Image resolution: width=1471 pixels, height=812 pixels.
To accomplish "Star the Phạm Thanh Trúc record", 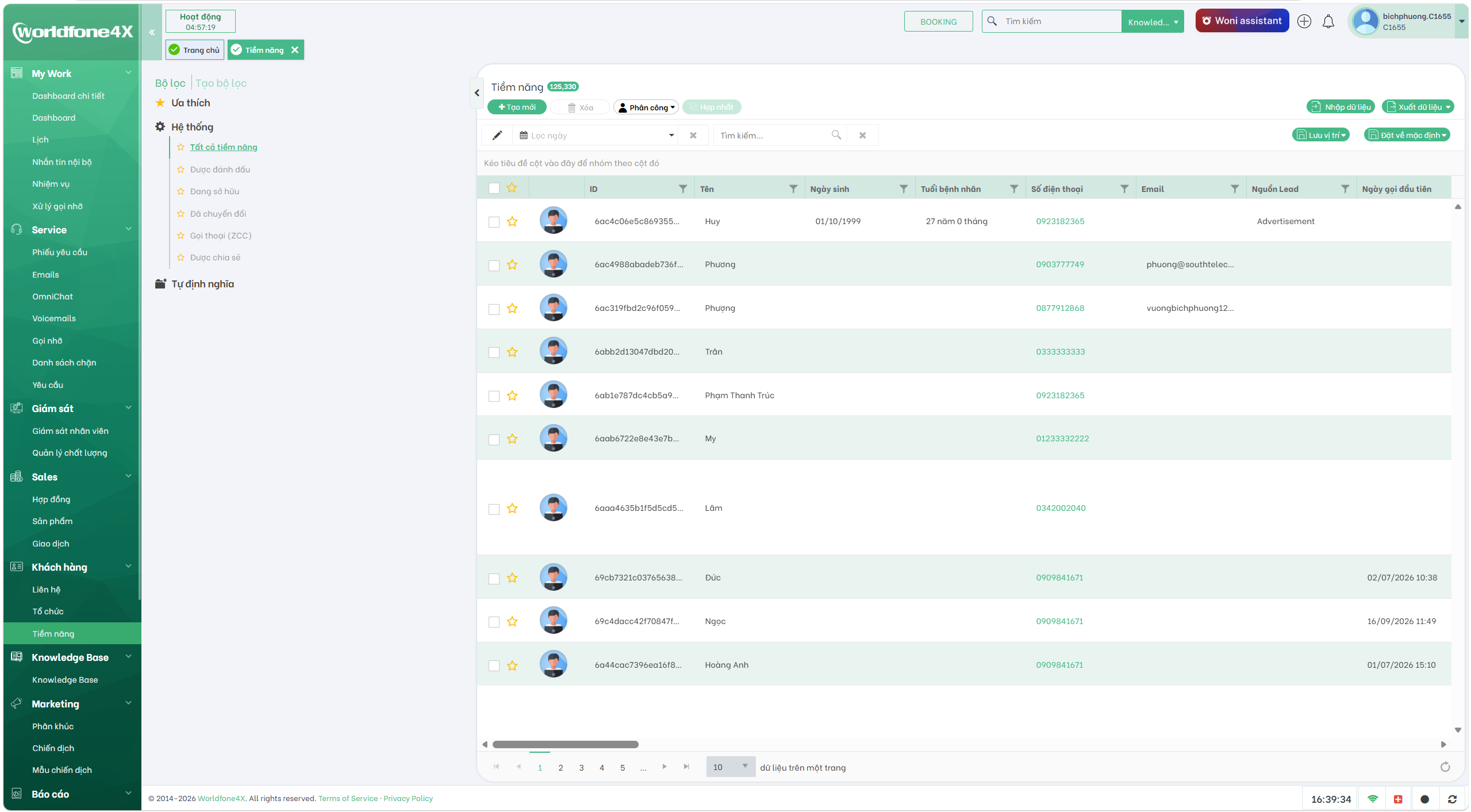I will [x=512, y=396].
